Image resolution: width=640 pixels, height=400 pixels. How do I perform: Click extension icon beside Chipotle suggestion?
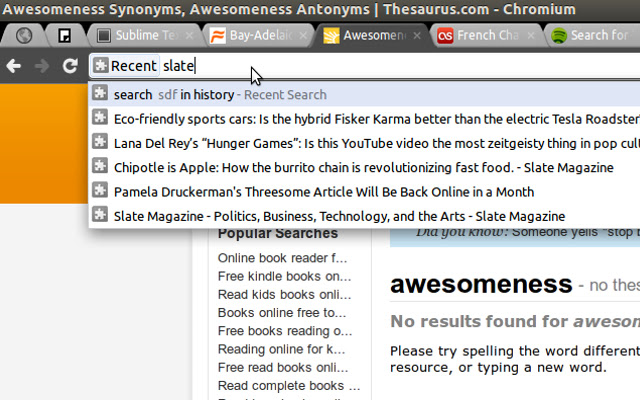pyautogui.click(x=100, y=166)
